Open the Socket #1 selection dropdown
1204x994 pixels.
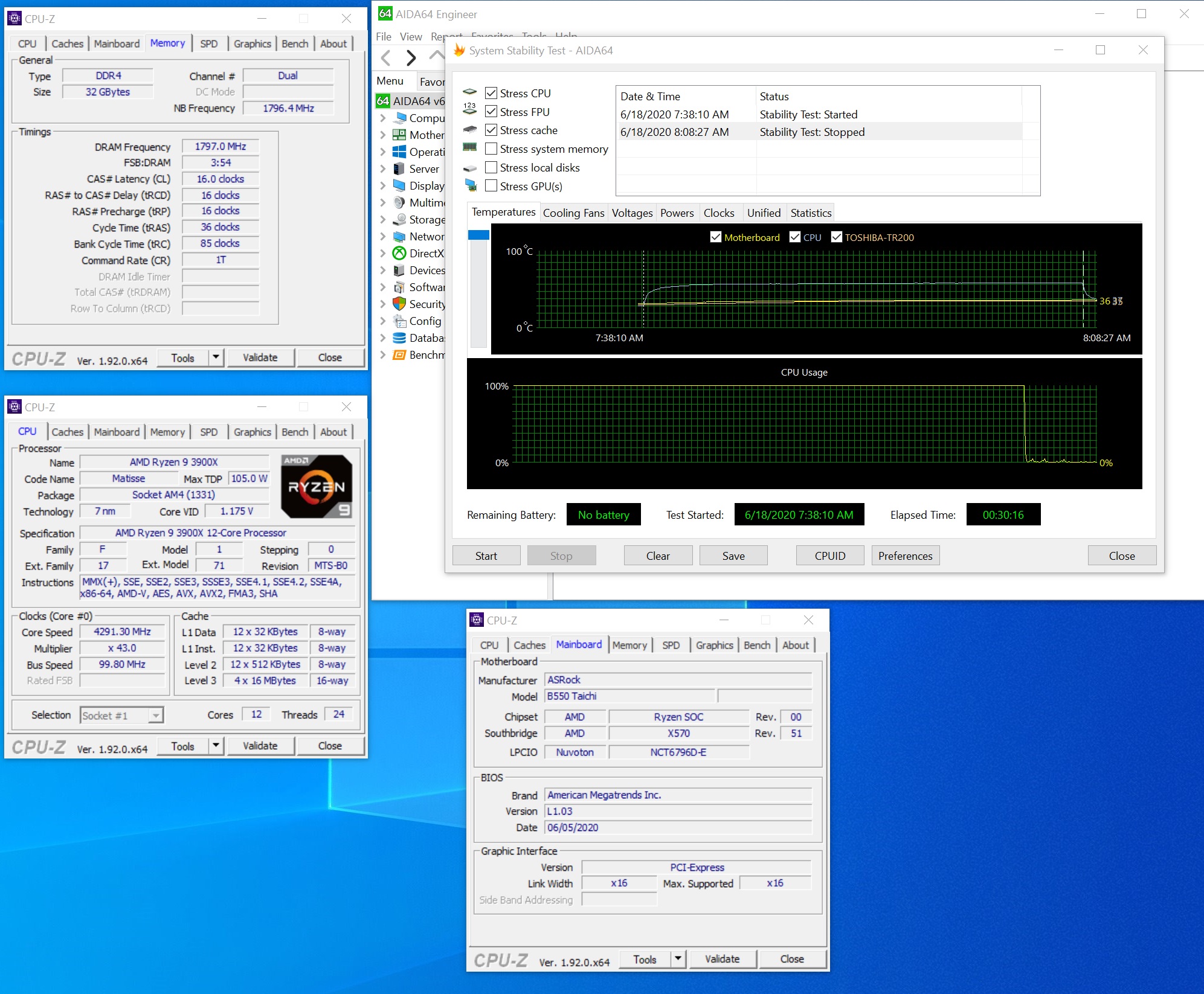coord(155,716)
